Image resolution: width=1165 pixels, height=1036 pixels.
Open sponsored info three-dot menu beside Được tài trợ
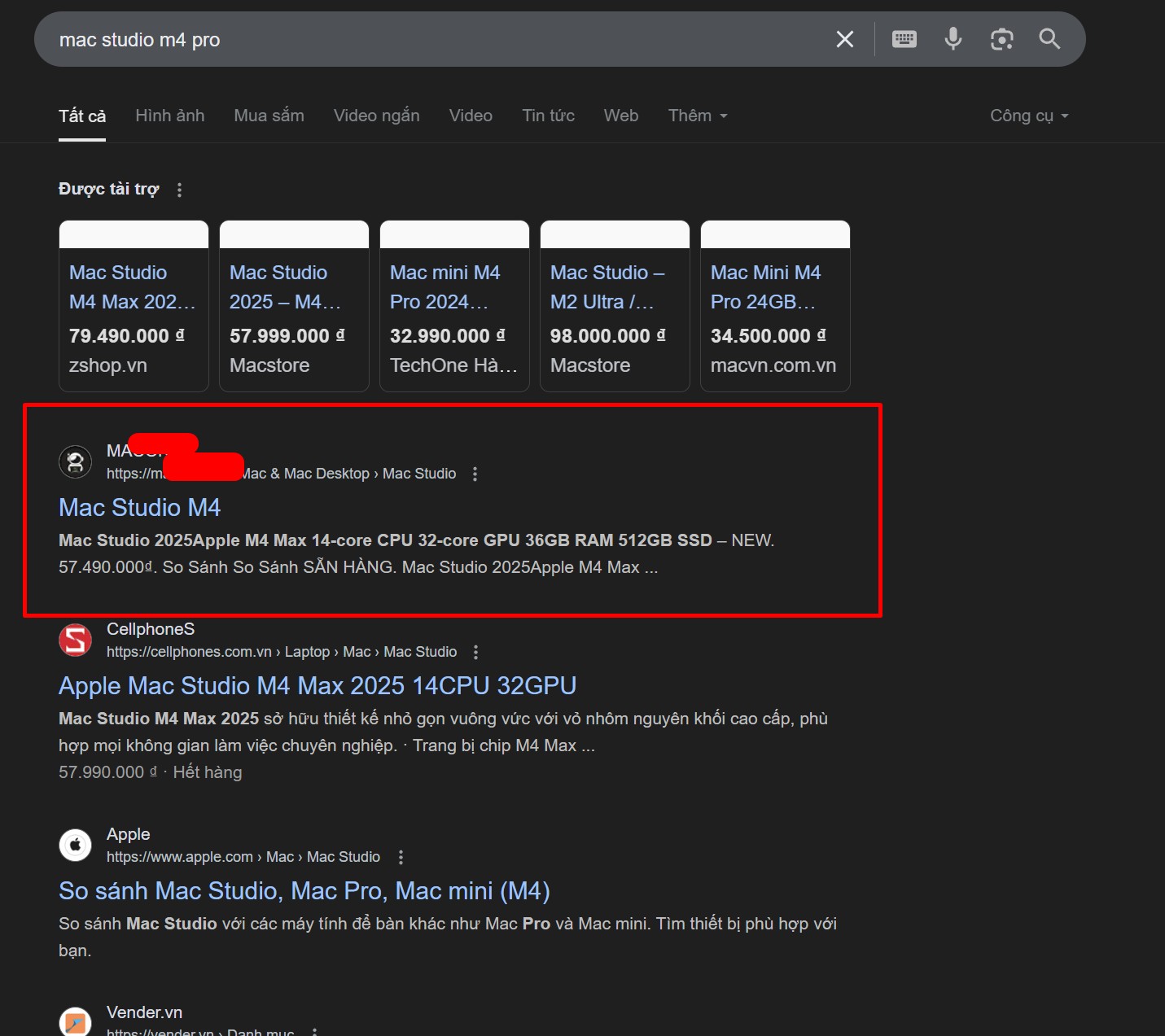(x=179, y=190)
